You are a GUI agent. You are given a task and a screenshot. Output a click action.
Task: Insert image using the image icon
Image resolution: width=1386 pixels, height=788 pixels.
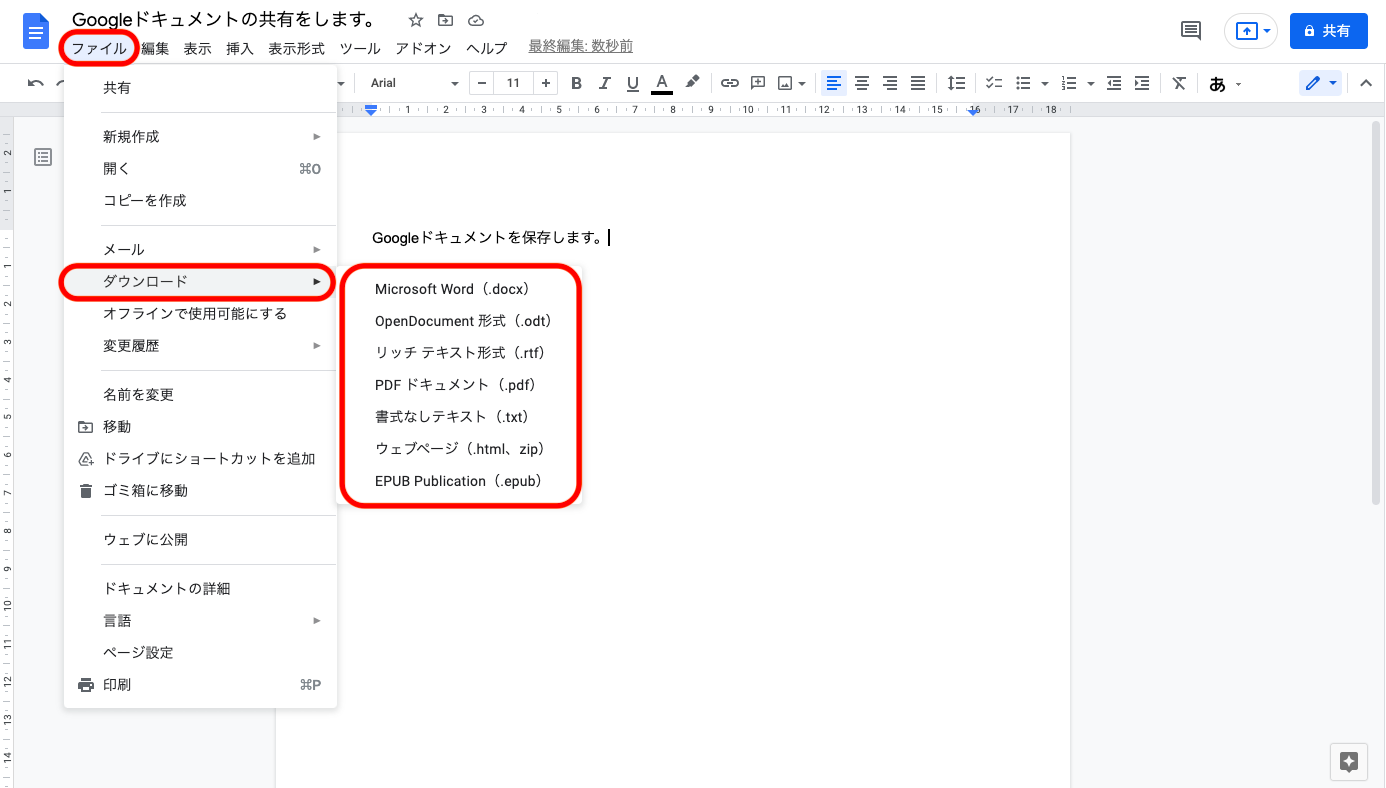(786, 84)
